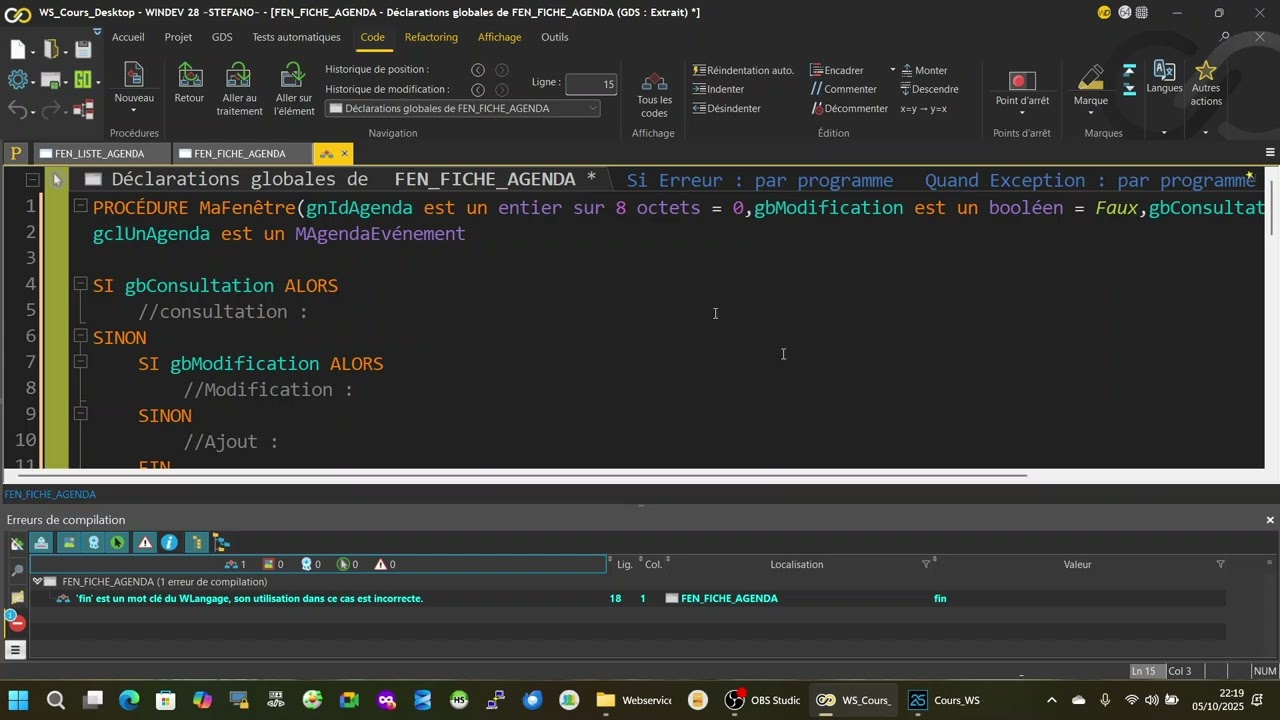Open the Projet ribbon tab
The width and height of the screenshot is (1280, 720).
coord(178,37)
